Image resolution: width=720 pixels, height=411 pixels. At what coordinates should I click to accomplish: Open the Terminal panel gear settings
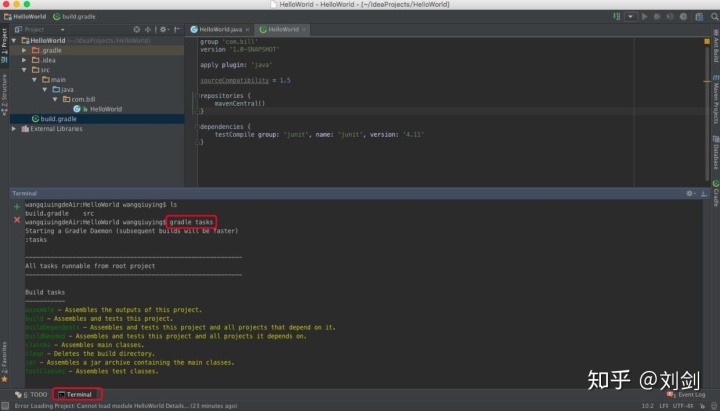[x=691, y=193]
